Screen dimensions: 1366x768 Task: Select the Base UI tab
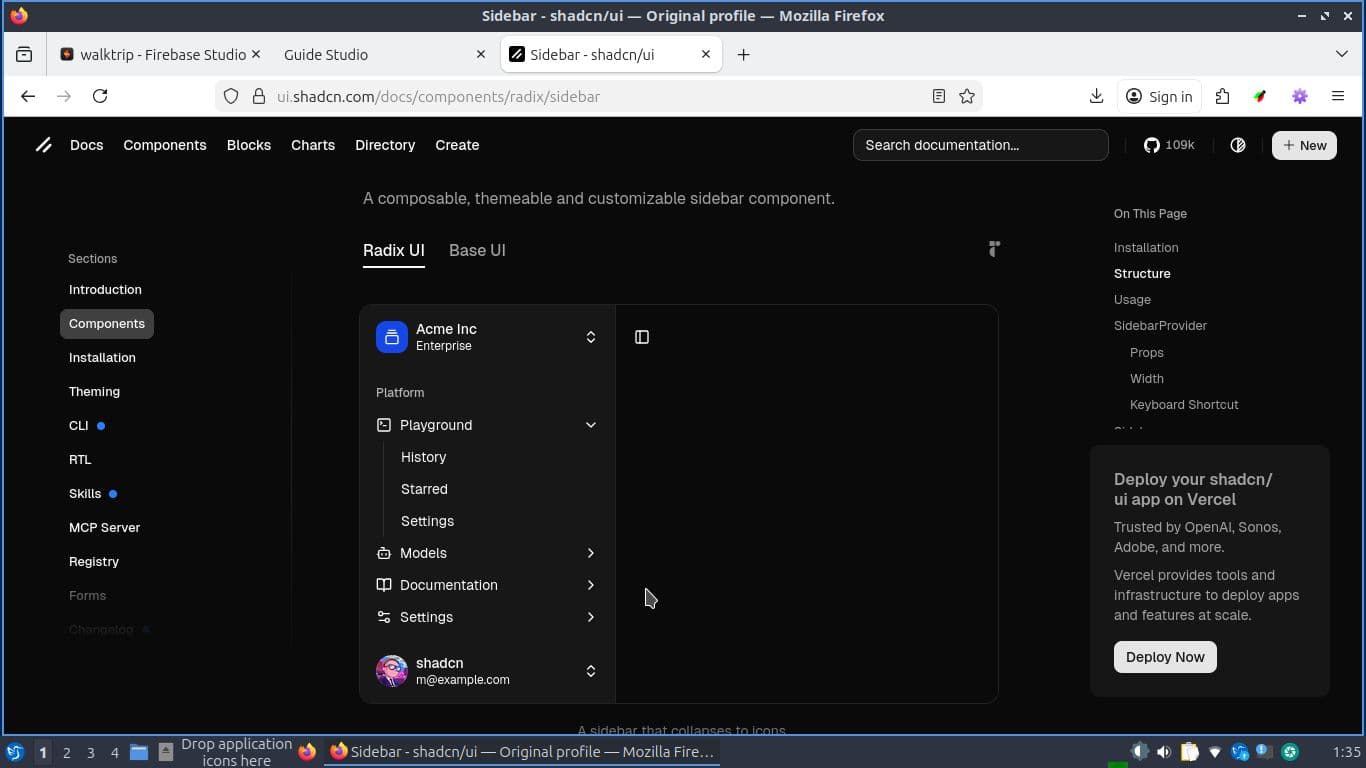click(477, 250)
